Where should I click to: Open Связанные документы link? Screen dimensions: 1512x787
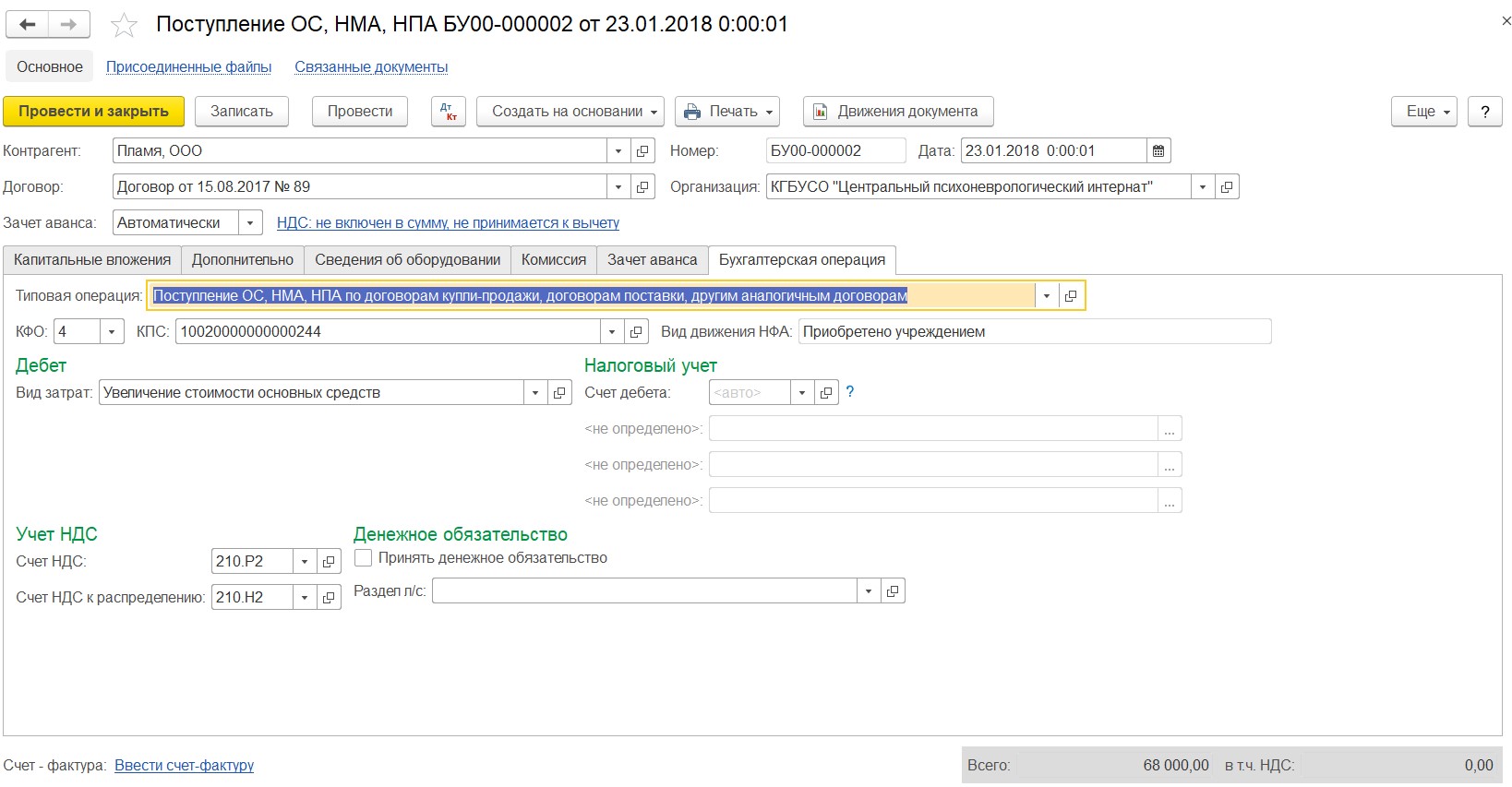tap(371, 66)
